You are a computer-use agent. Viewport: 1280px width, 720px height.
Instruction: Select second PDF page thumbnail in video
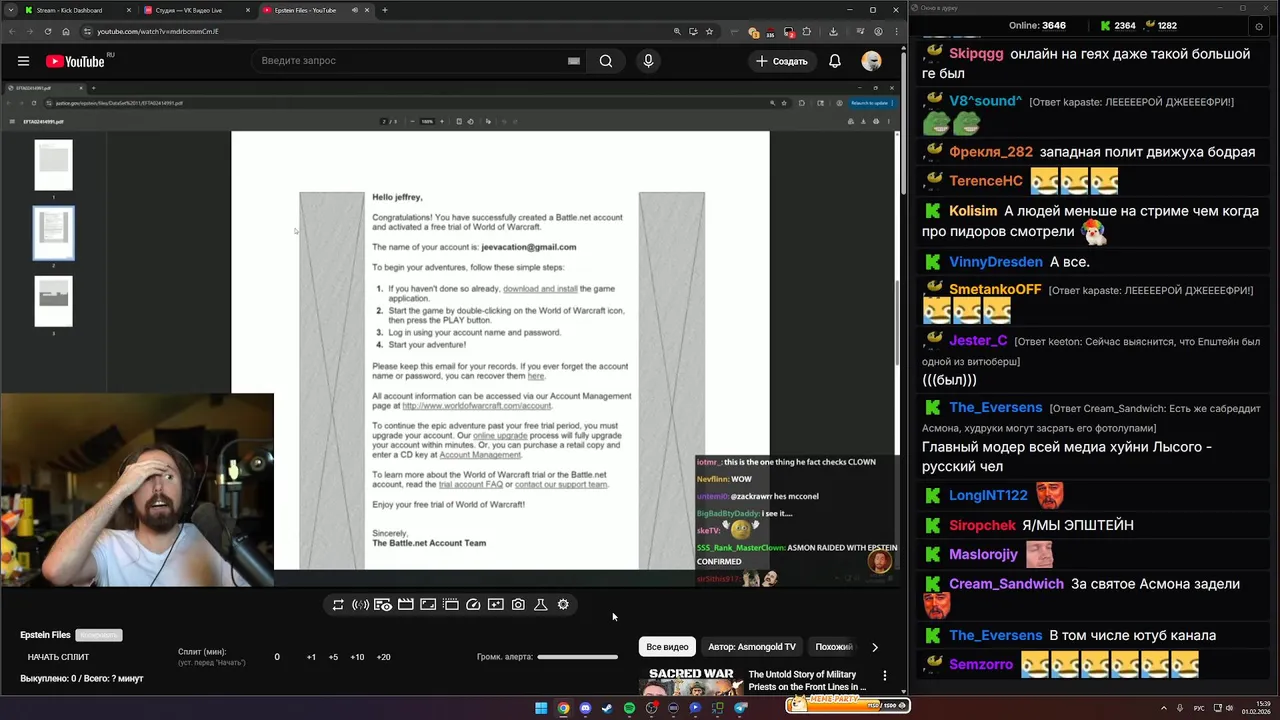pyautogui.click(x=54, y=232)
